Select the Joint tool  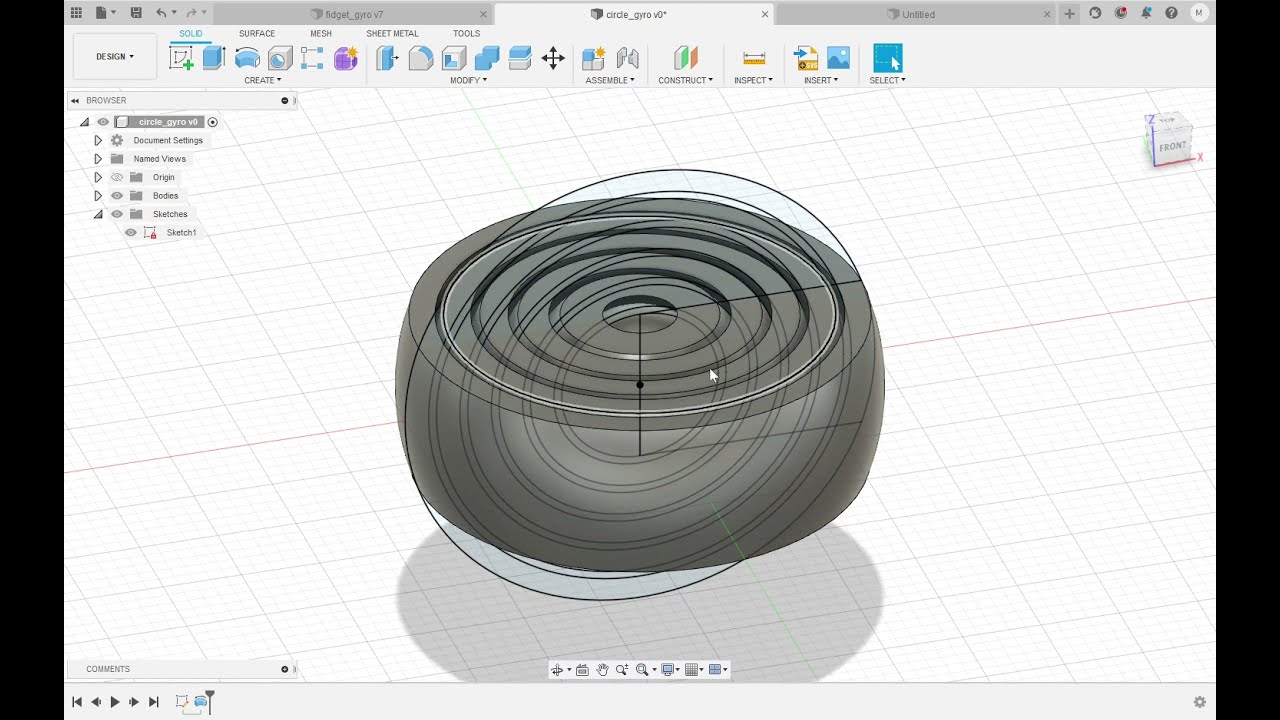pyautogui.click(x=628, y=58)
